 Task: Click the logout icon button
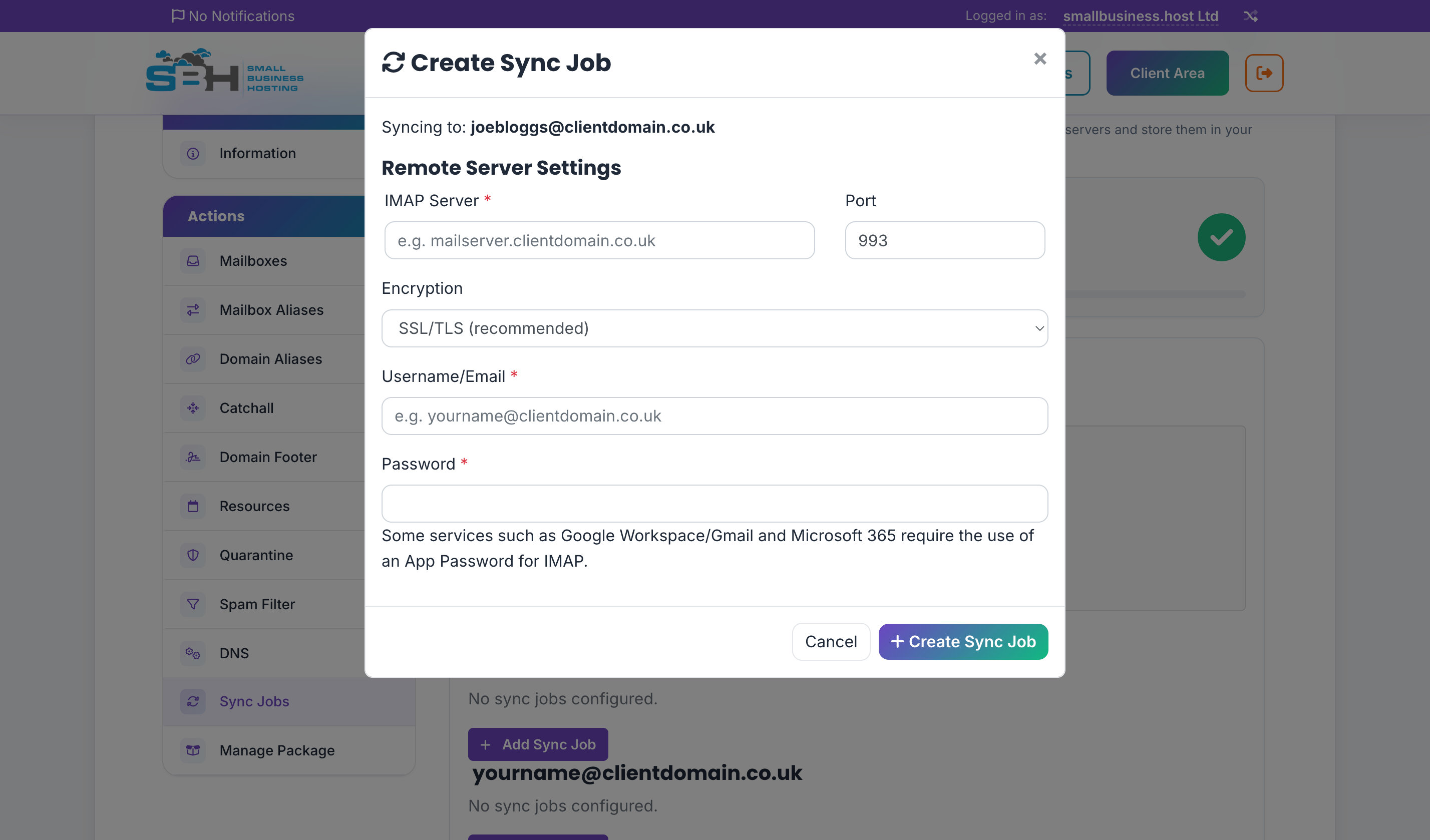tap(1264, 73)
